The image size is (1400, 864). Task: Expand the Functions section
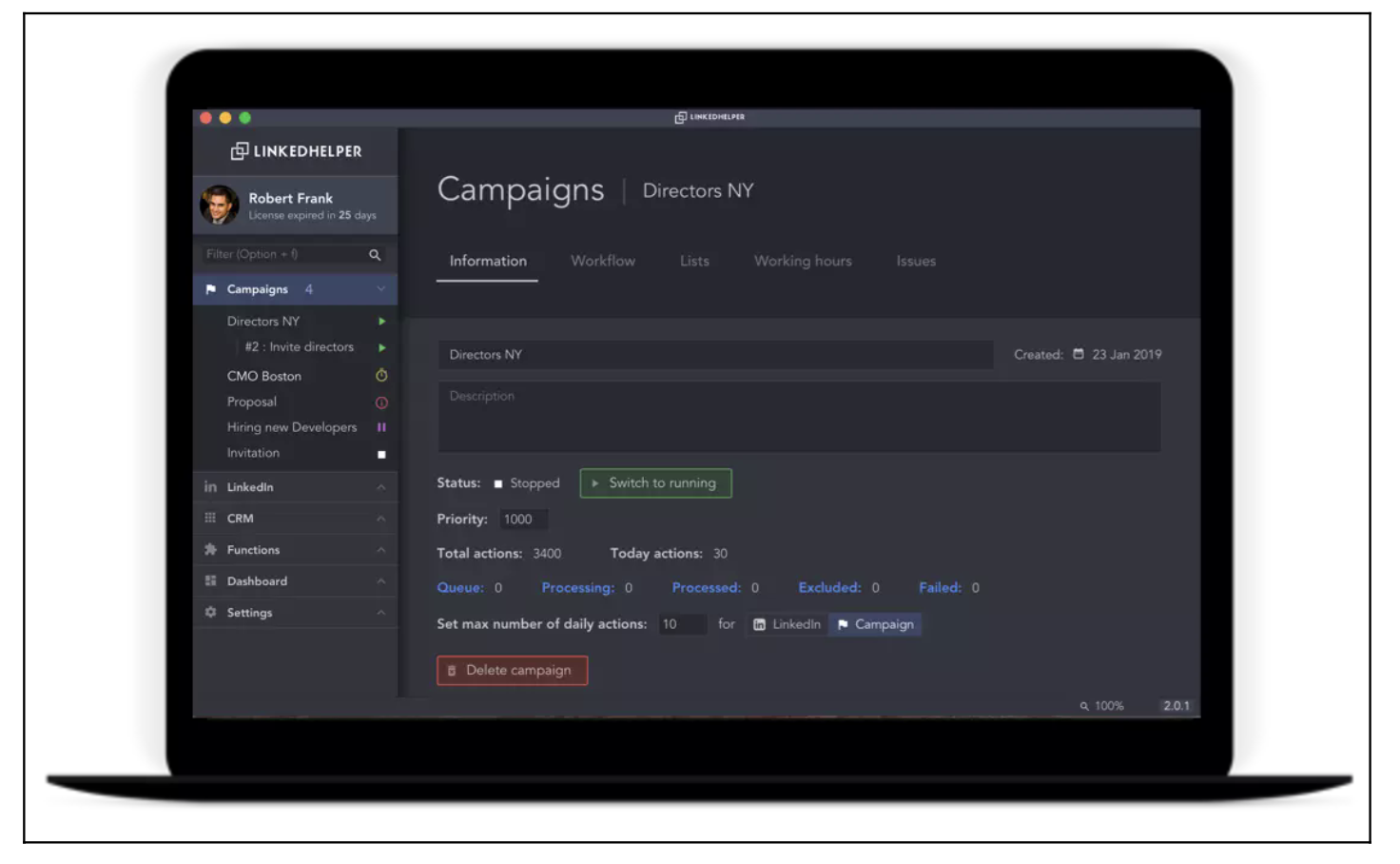[x=380, y=549]
